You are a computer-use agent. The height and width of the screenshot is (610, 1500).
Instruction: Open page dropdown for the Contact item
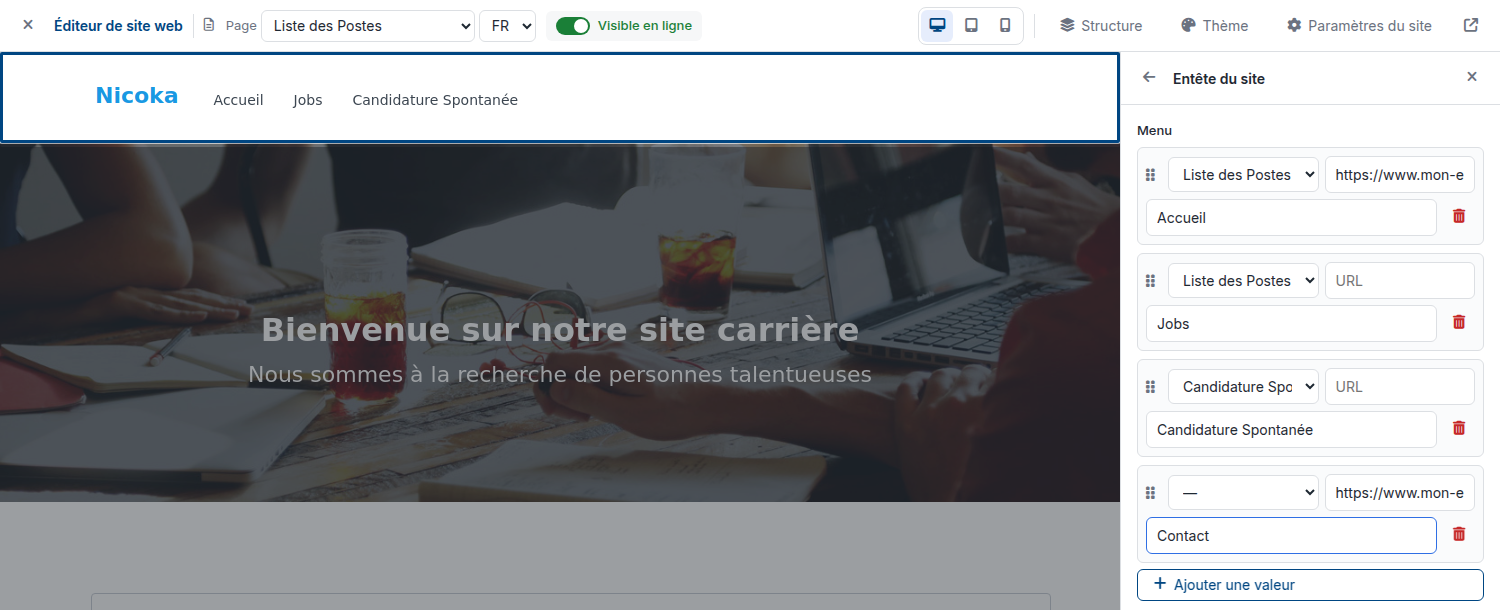tap(1243, 493)
